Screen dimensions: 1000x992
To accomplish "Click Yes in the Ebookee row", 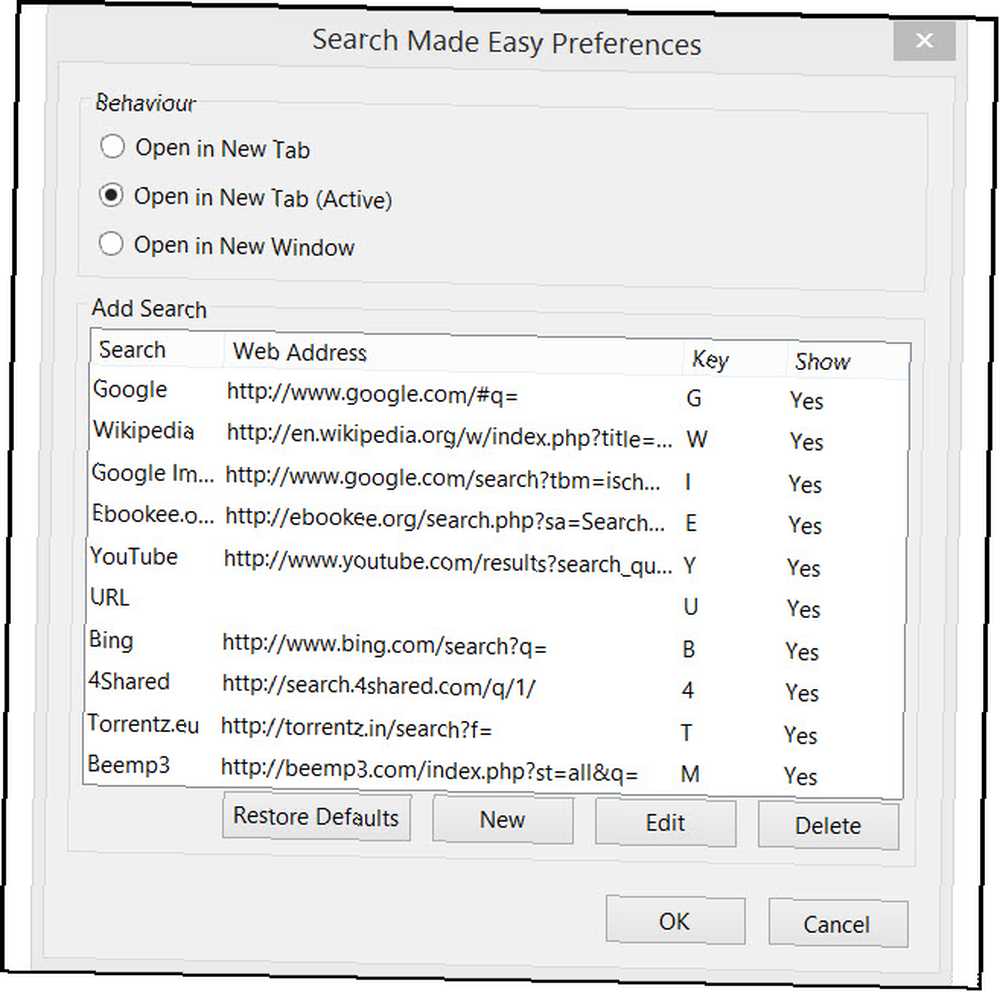I will [x=805, y=525].
